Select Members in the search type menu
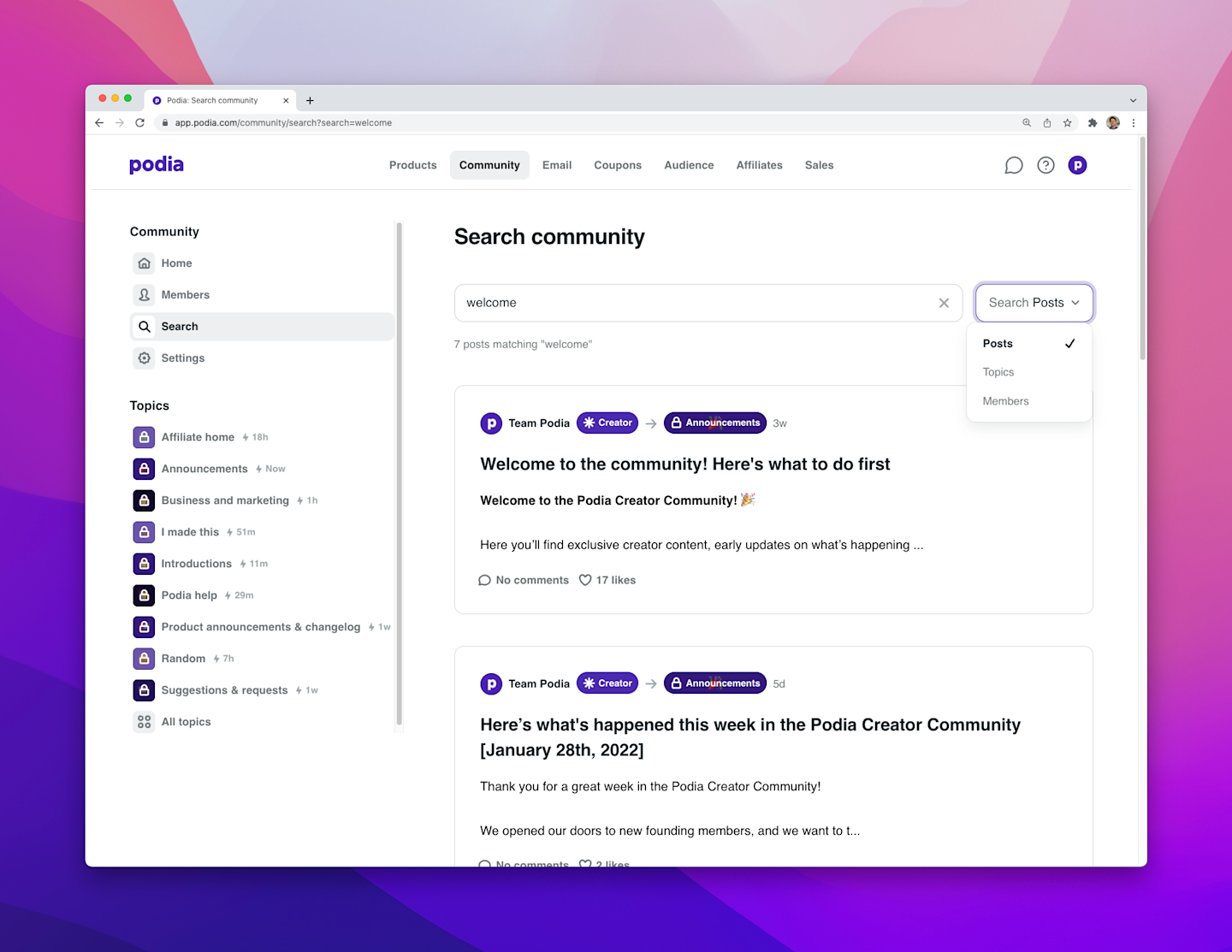Screen dimensions: 1232x952 [x=1029, y=401]
